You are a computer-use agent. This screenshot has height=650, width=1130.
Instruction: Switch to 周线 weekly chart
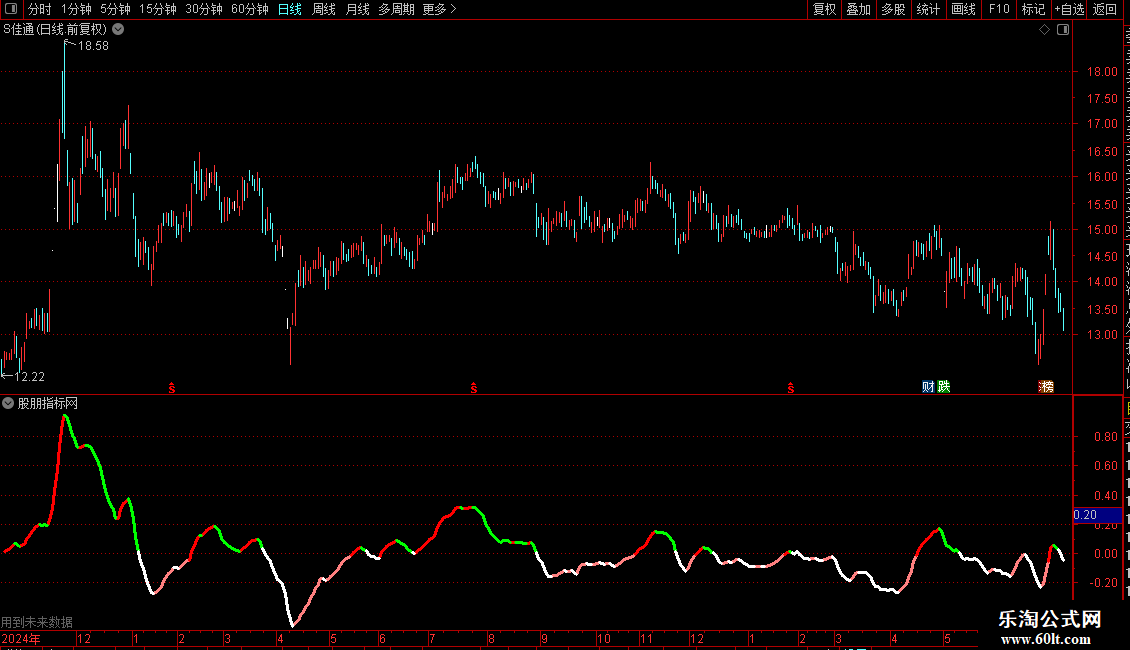(x=324, y=9)
